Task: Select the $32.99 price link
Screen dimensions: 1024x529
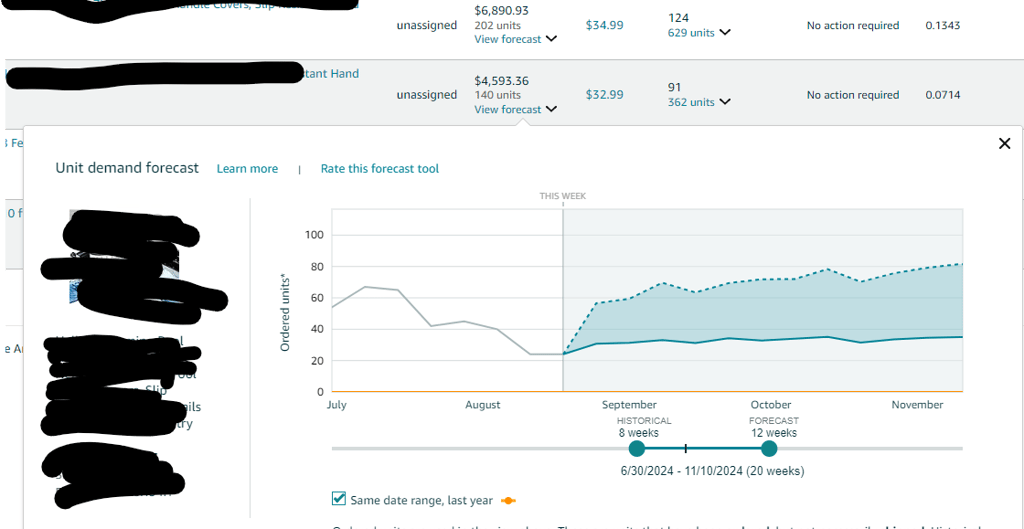Action: coord(604,95)
